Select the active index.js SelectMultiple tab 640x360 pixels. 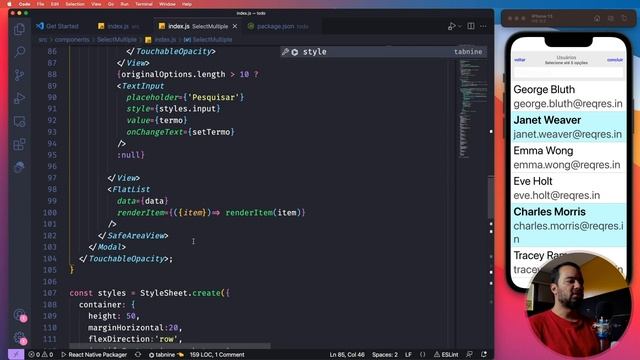[x=198, y=26]
